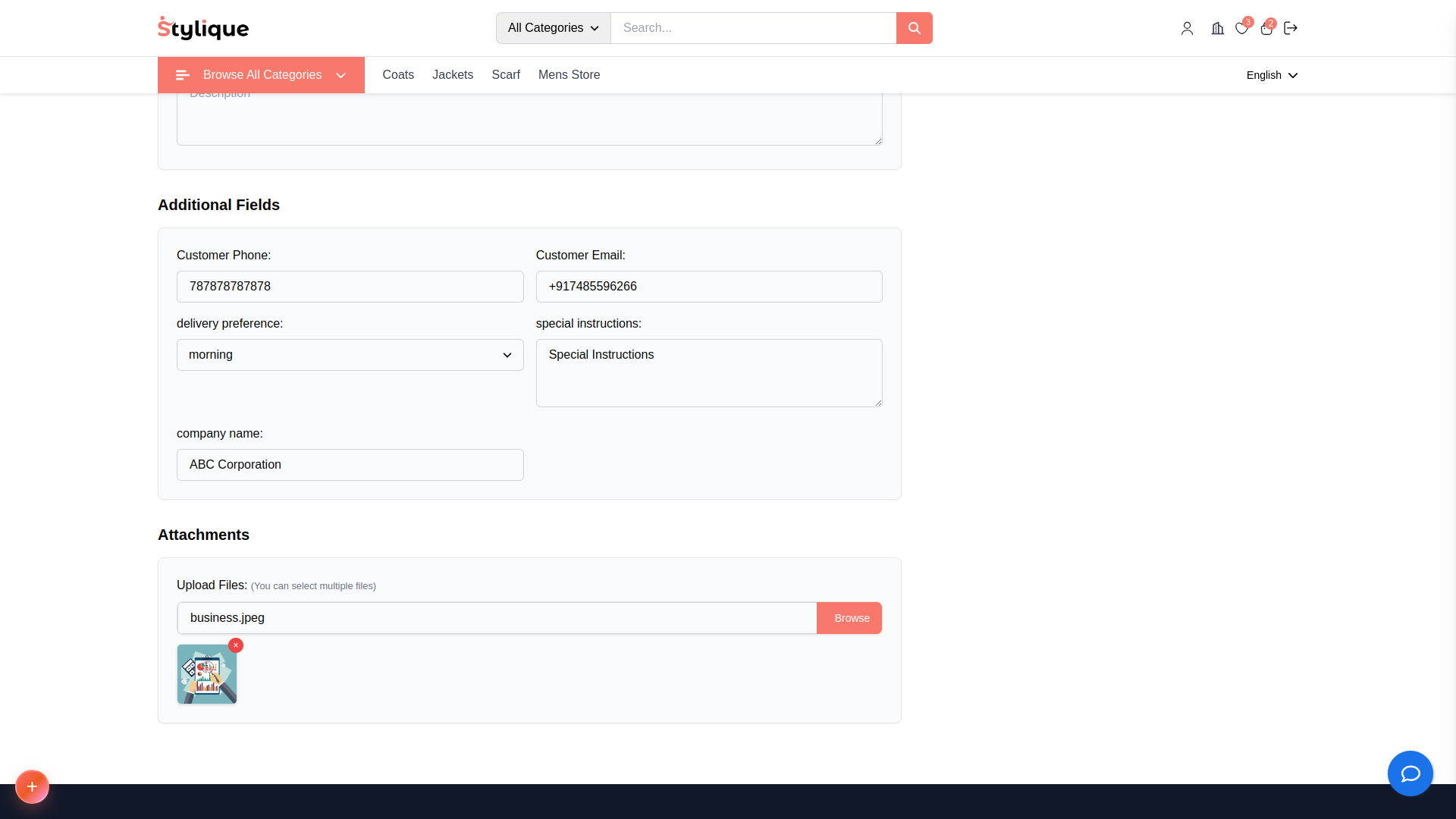Open the shopping cart icon
Viewport: 1456px width, 819px height.
click(1266, 28)
